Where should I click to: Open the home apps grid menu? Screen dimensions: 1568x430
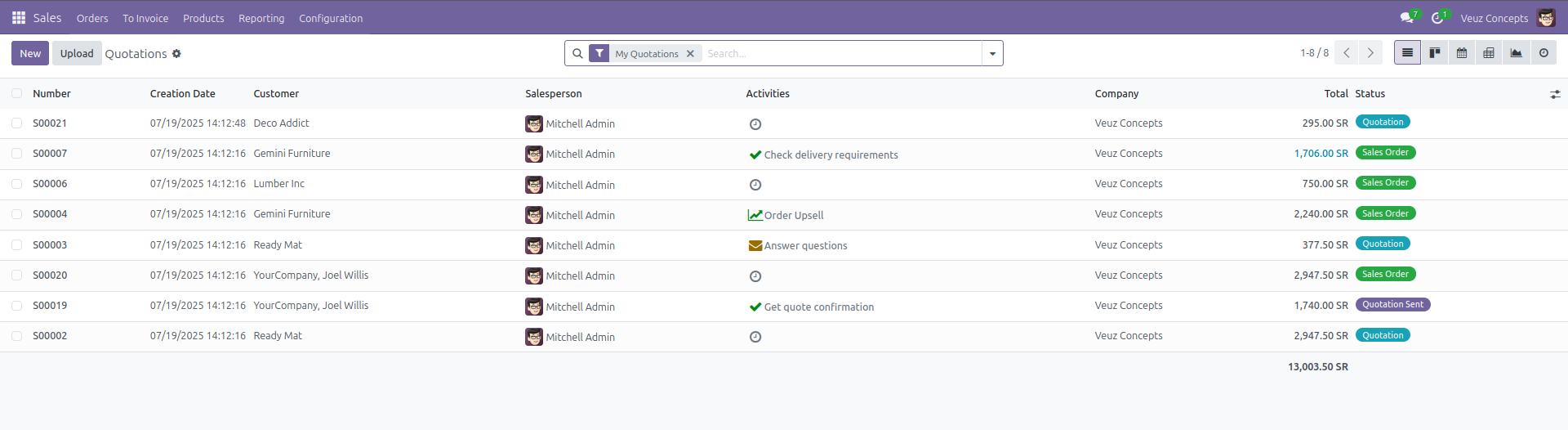click(x=18, y=18)
